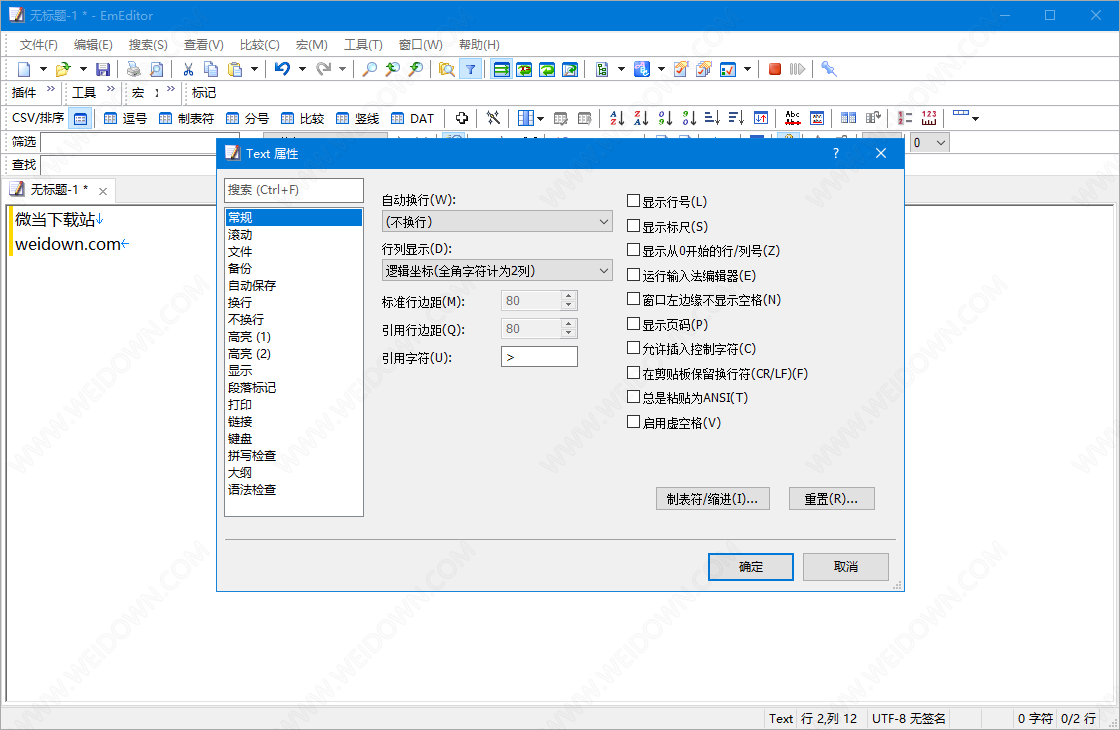
Task: Check 运行输入法编辑器(E)
Action: (x=634, y=275)
